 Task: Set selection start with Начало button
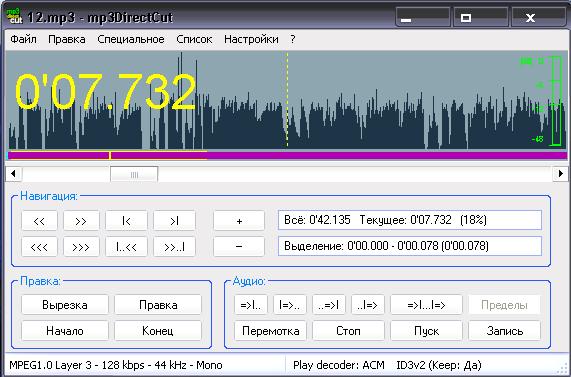(65, 331)
